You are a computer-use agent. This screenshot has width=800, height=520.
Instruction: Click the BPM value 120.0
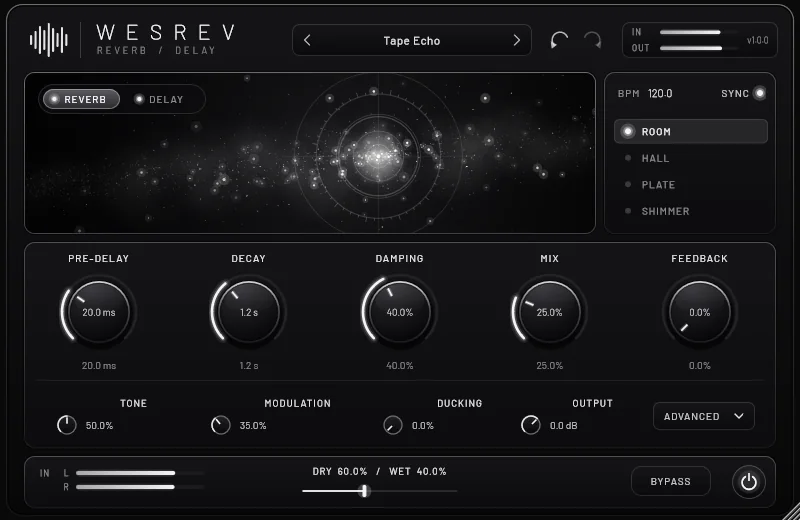pyautogui.click(x=660, y=93)
